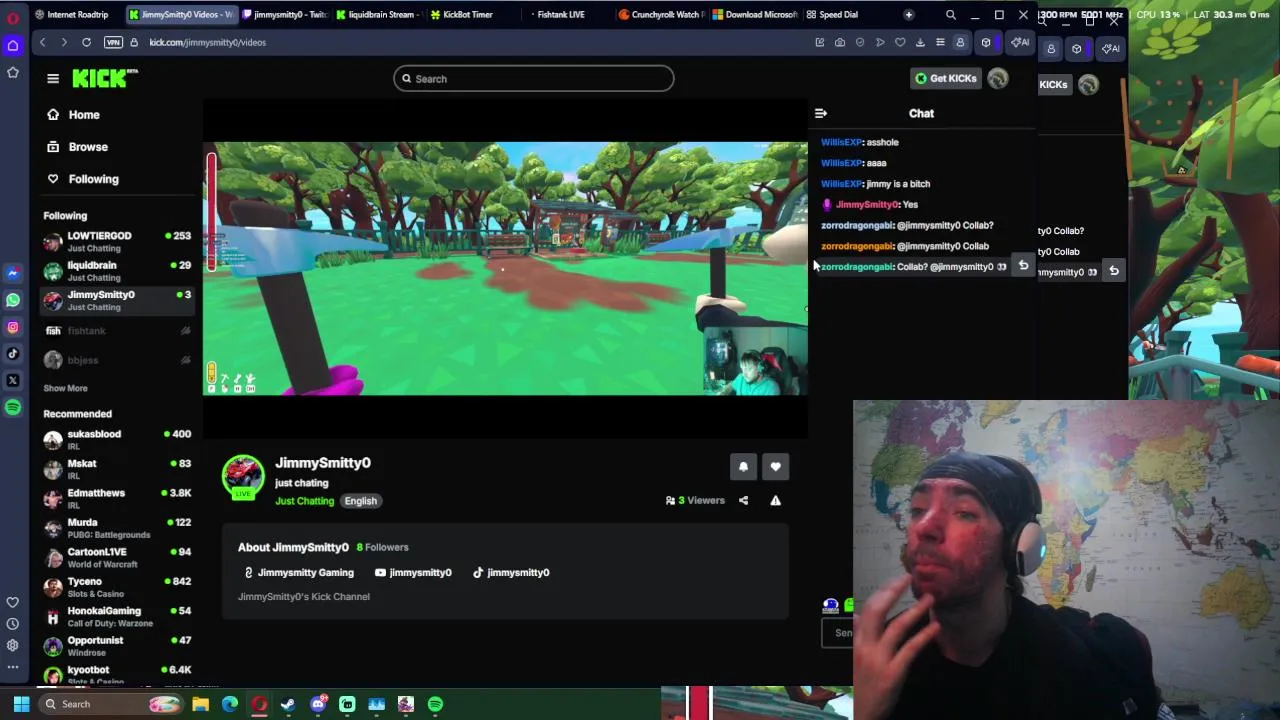Click JimmySmitty0 live profile avatar
Image resolution: width=1280 pixels, height=720 pixels.
[243, 477]
